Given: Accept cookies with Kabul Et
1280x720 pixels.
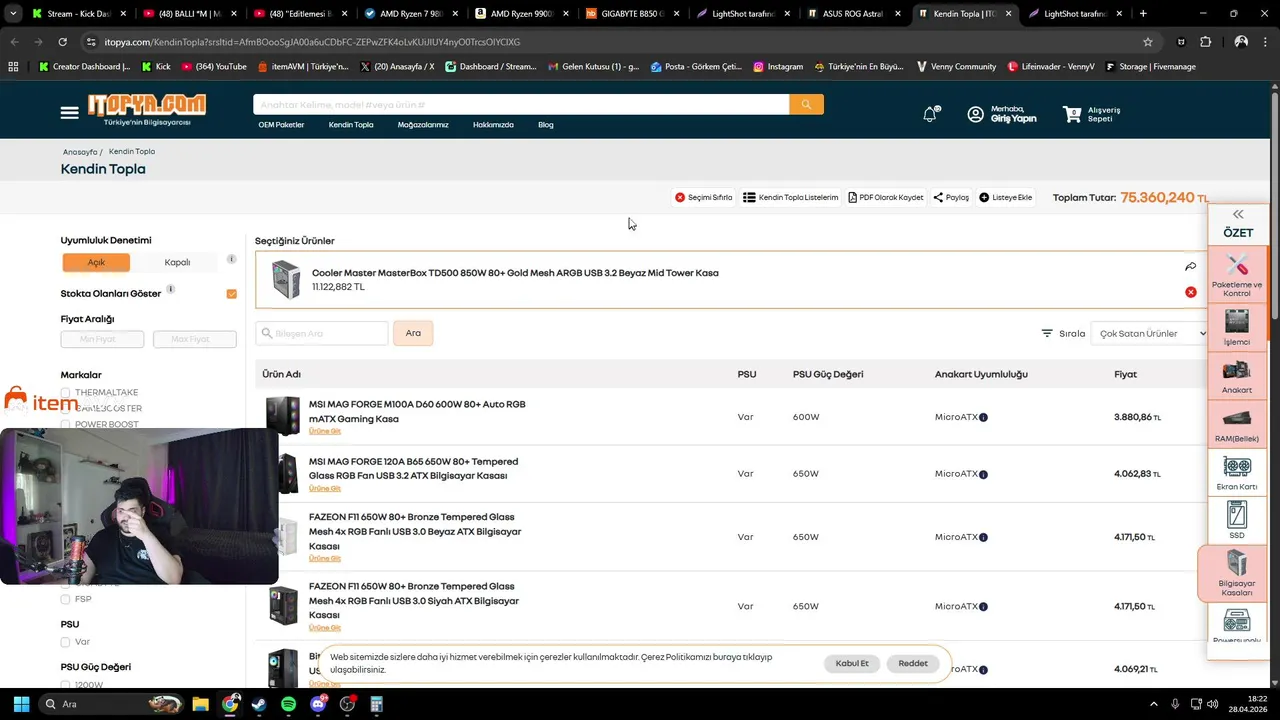Looking at the screenshot, I should tap(852, 663).
